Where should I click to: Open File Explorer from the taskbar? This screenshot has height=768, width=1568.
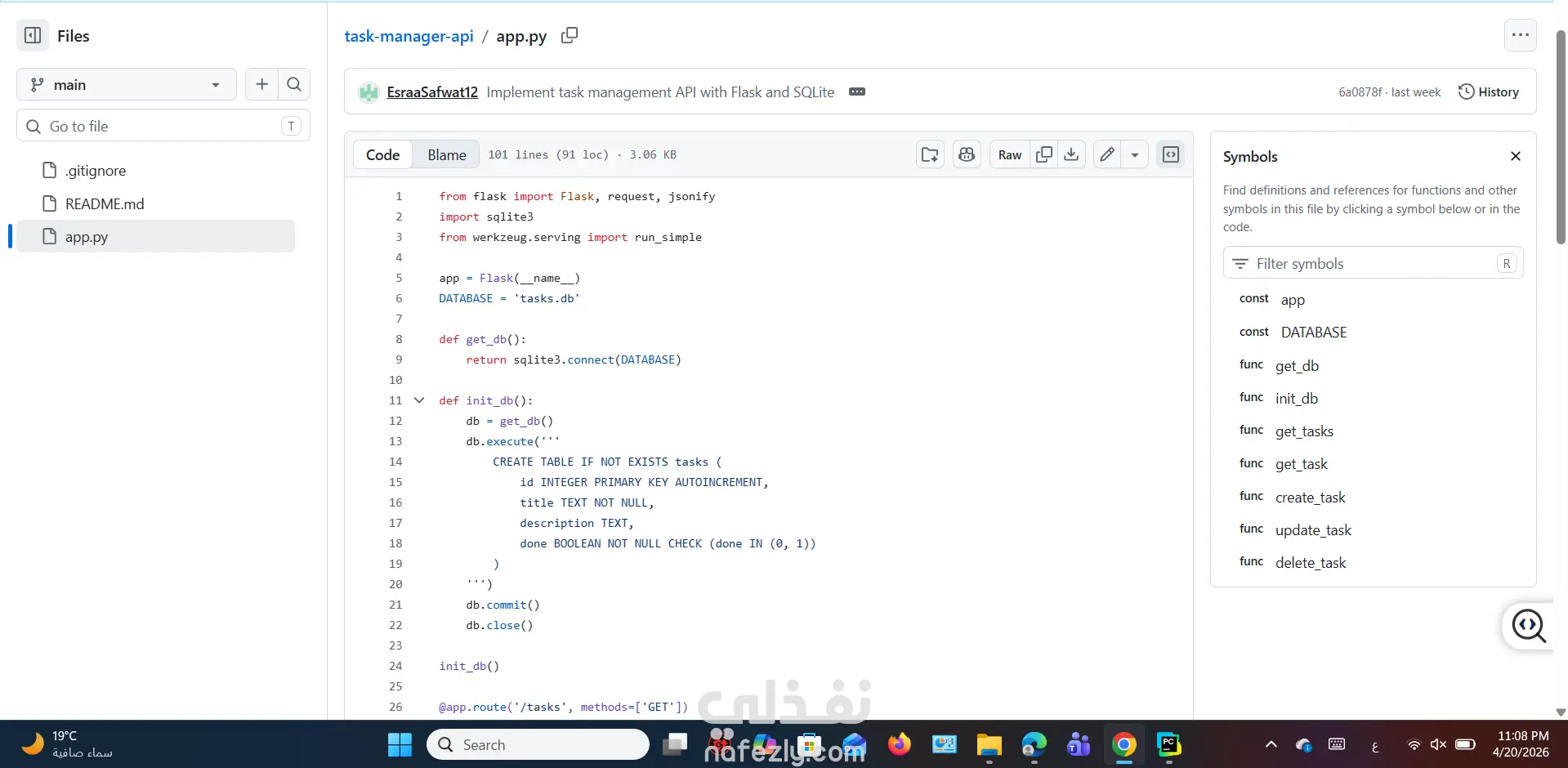coord(989,744)
